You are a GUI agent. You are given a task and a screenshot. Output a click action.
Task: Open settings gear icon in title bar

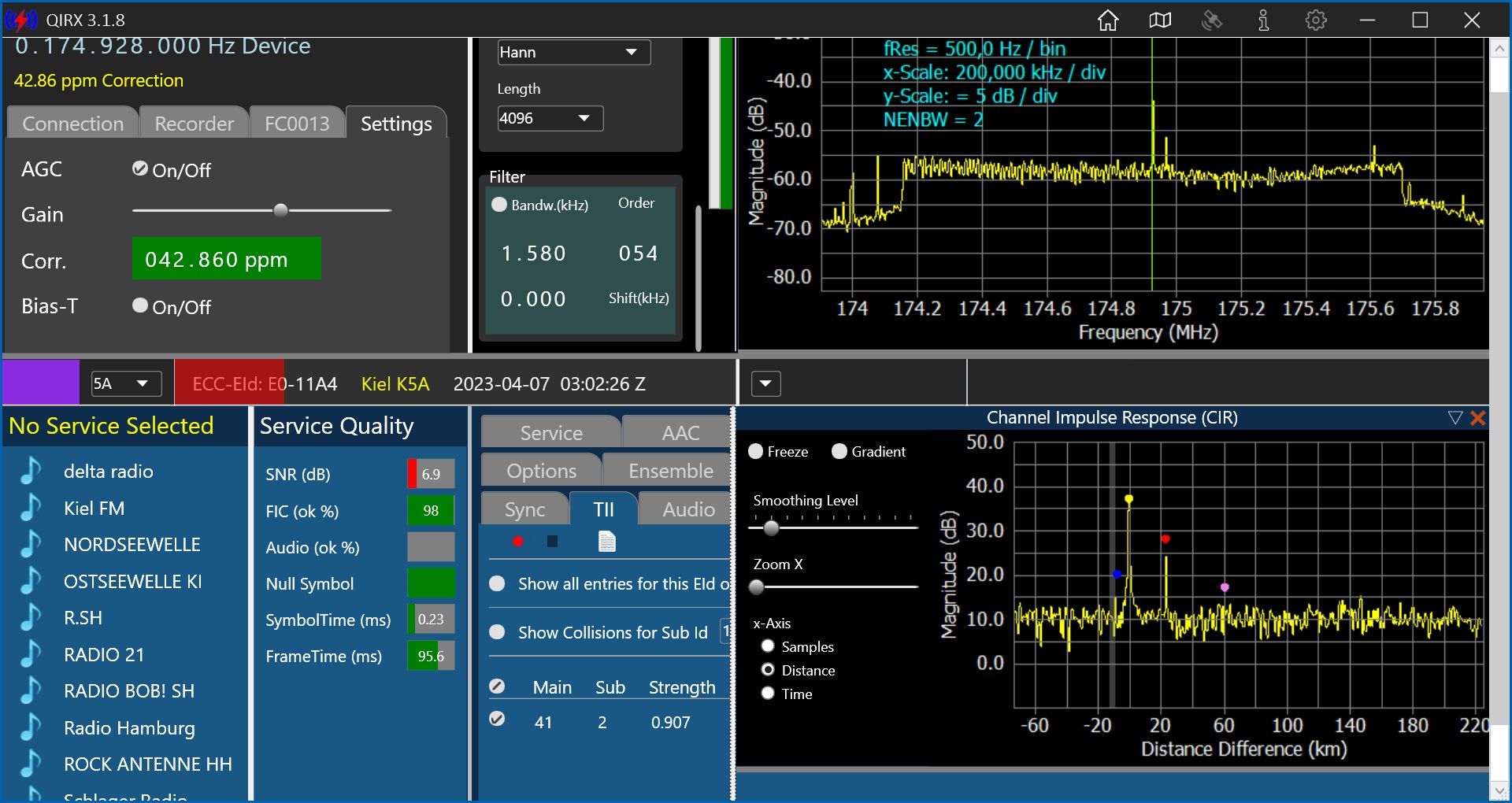1316,20
